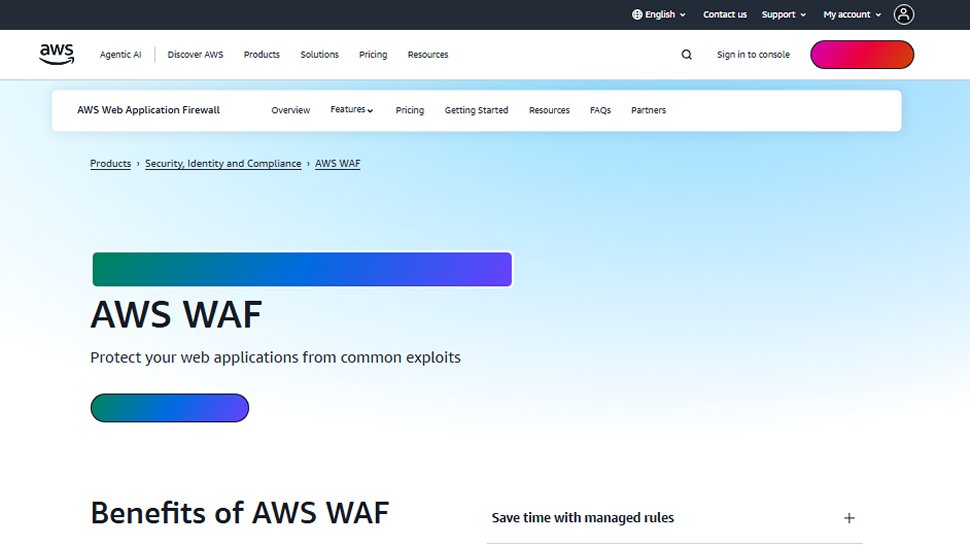Open the Products top menu

tap(262, 54)
